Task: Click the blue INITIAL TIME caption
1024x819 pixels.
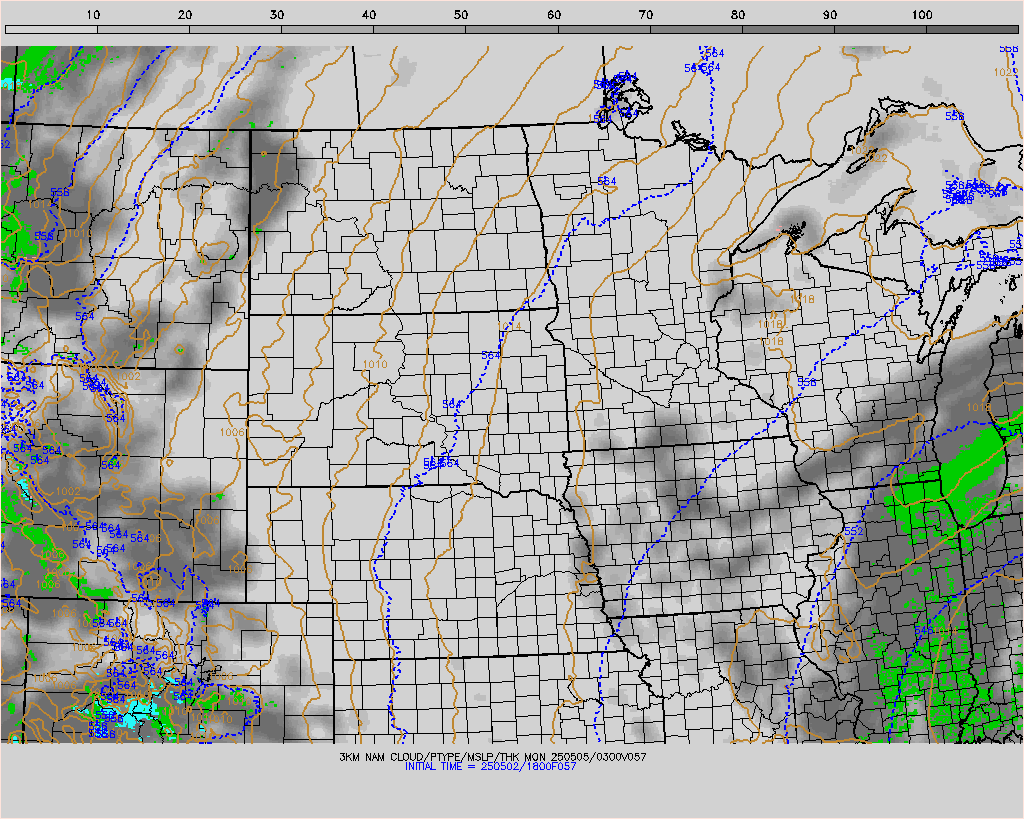Action: (490, 767)
